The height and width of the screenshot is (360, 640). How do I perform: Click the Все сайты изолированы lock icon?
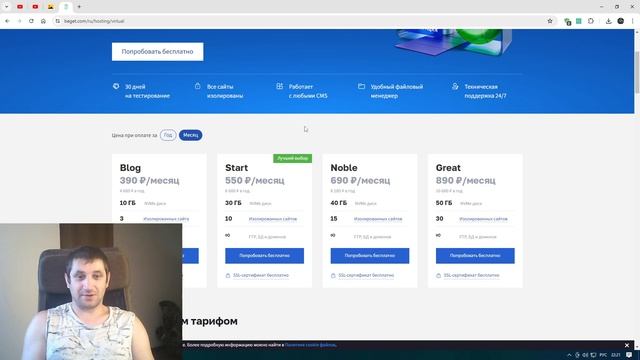198,86
